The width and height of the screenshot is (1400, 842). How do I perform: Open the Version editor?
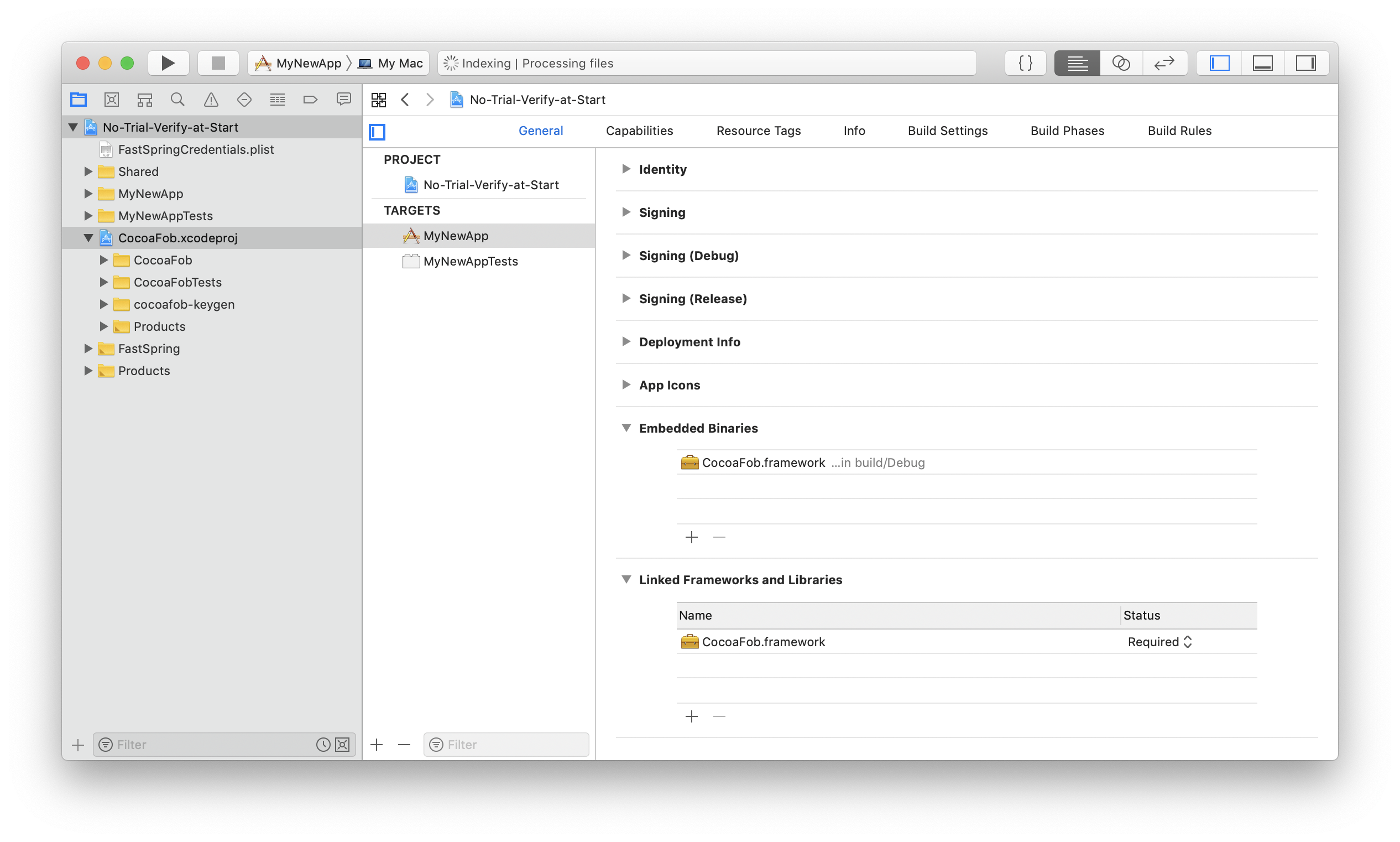(x=1164, y=63)
